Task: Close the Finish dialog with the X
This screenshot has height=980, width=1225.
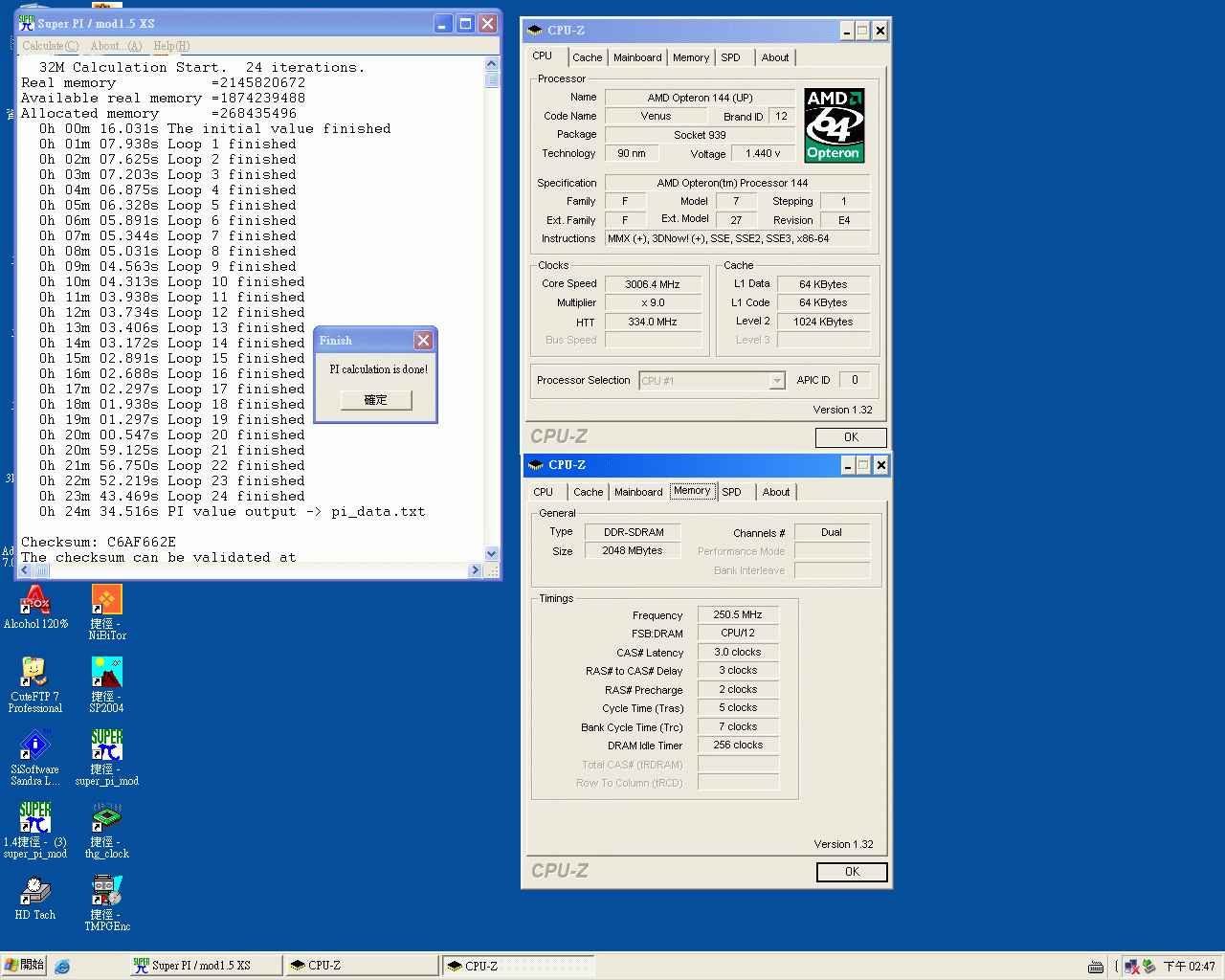Action: [x=423, y=341]
